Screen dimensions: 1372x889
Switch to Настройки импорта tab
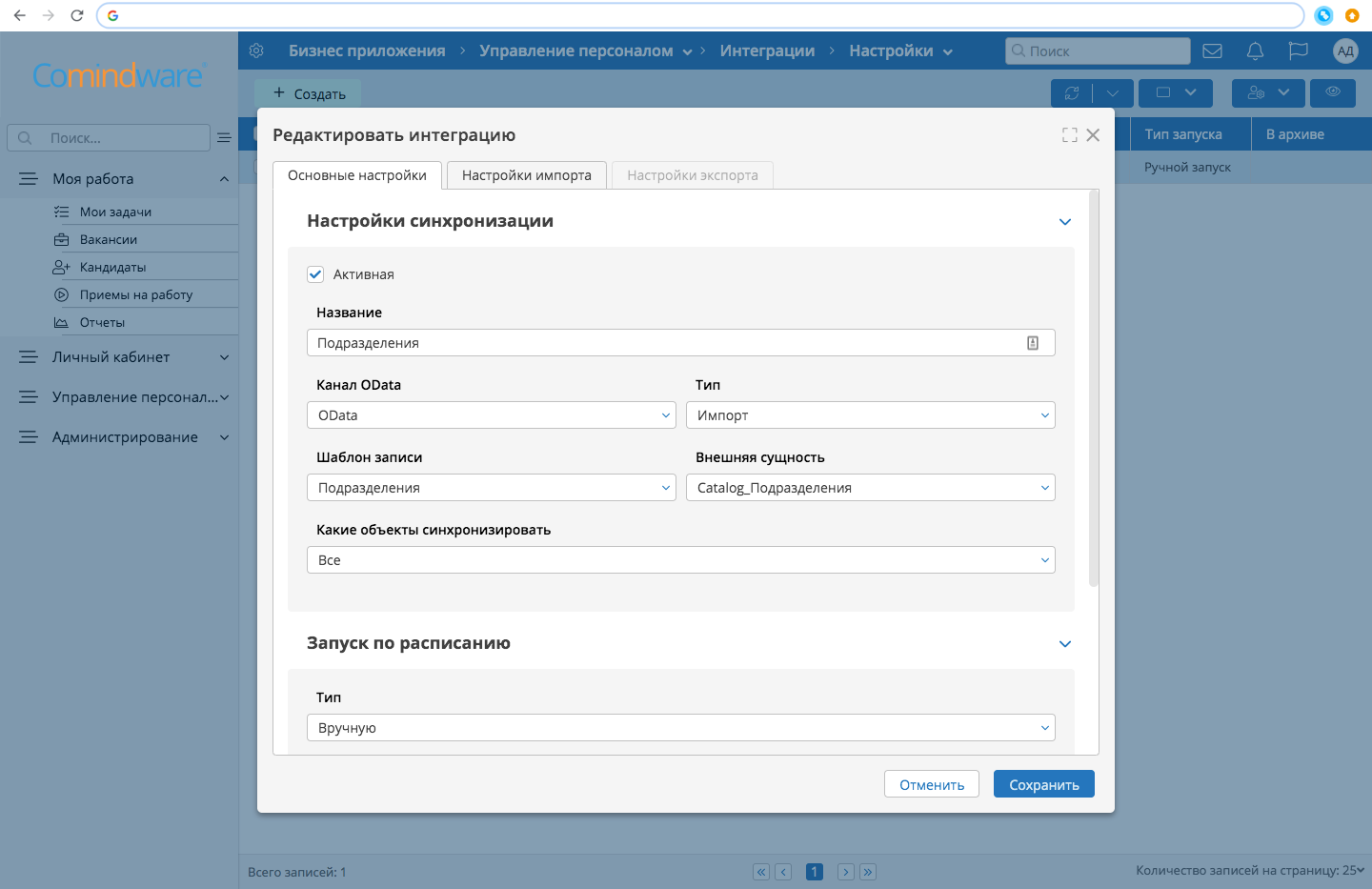point(527,175)
